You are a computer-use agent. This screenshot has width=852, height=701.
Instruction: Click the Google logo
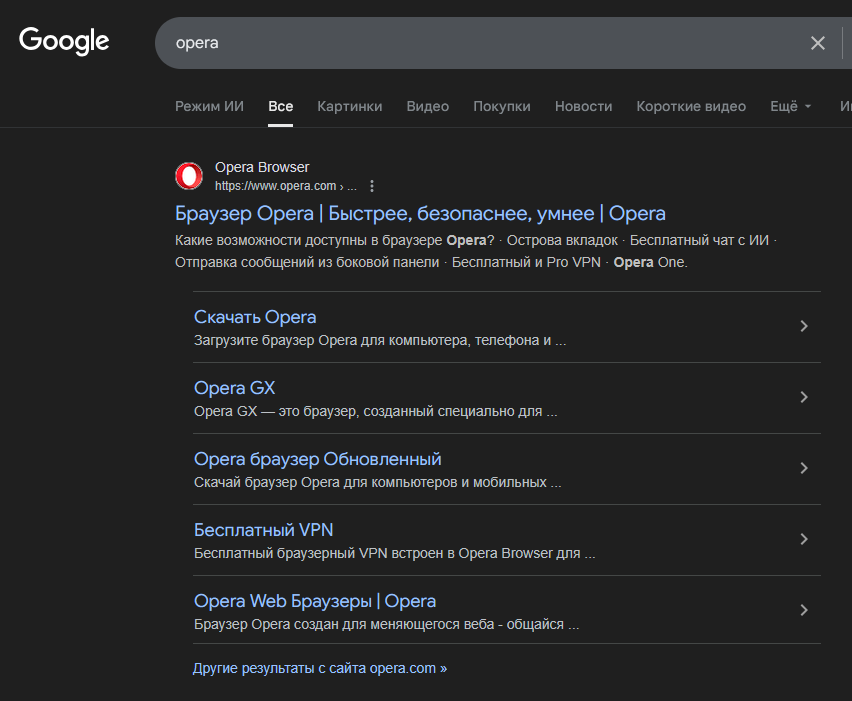[64, 41]
